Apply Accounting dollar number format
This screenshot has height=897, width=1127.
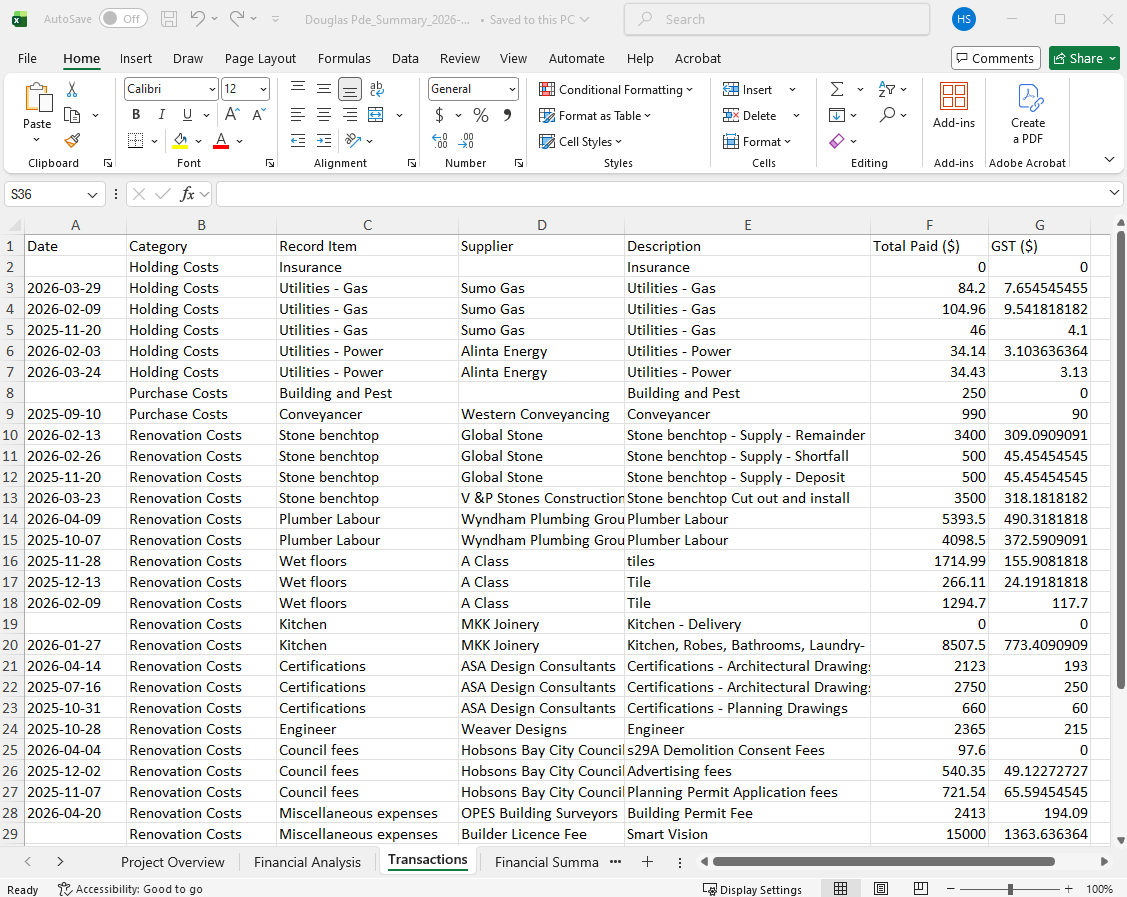439,115
